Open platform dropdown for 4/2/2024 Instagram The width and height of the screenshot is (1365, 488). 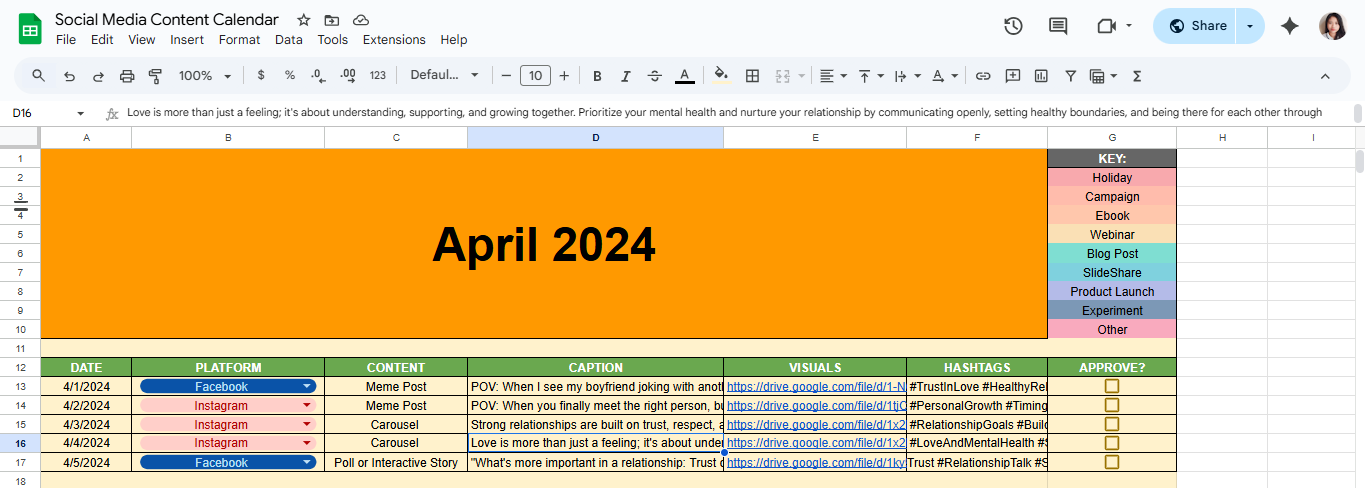306,406
